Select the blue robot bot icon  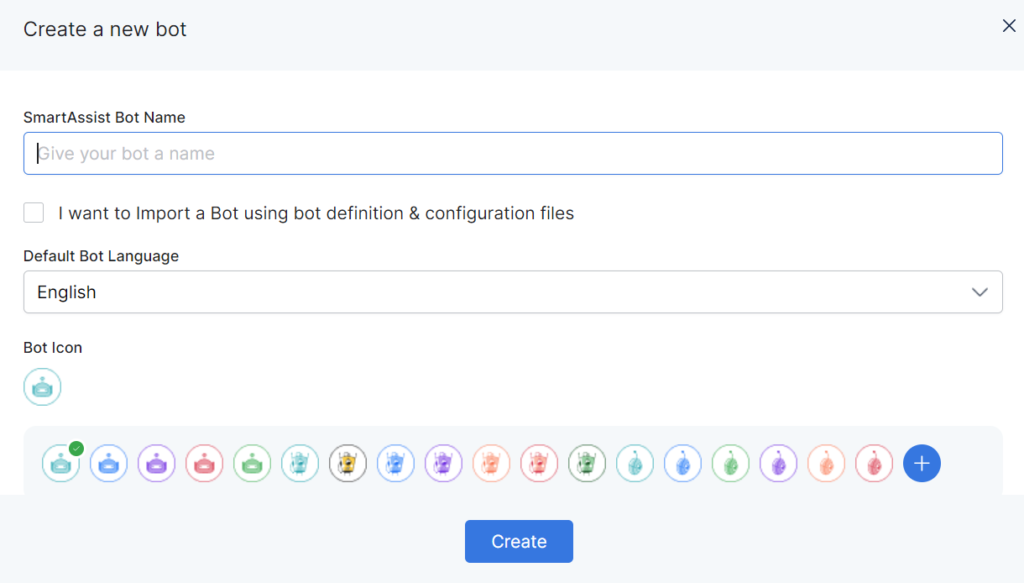click(108, 463)
